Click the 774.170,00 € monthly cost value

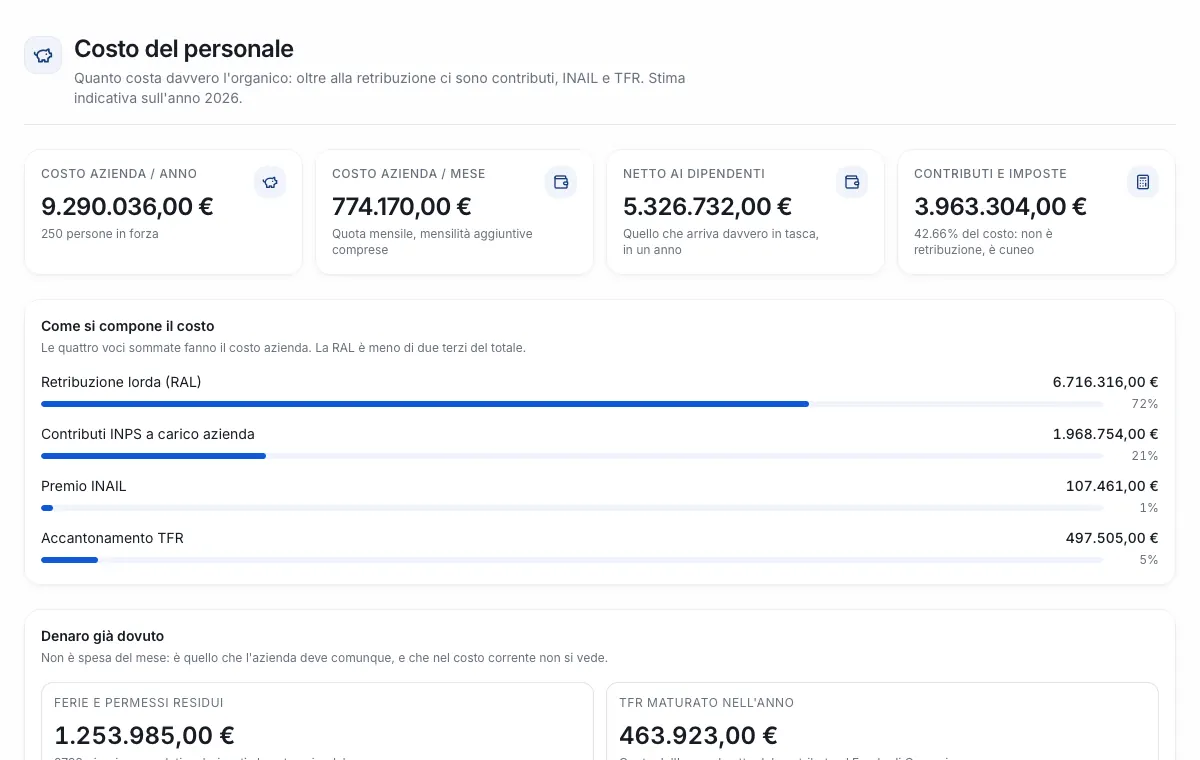402,207
